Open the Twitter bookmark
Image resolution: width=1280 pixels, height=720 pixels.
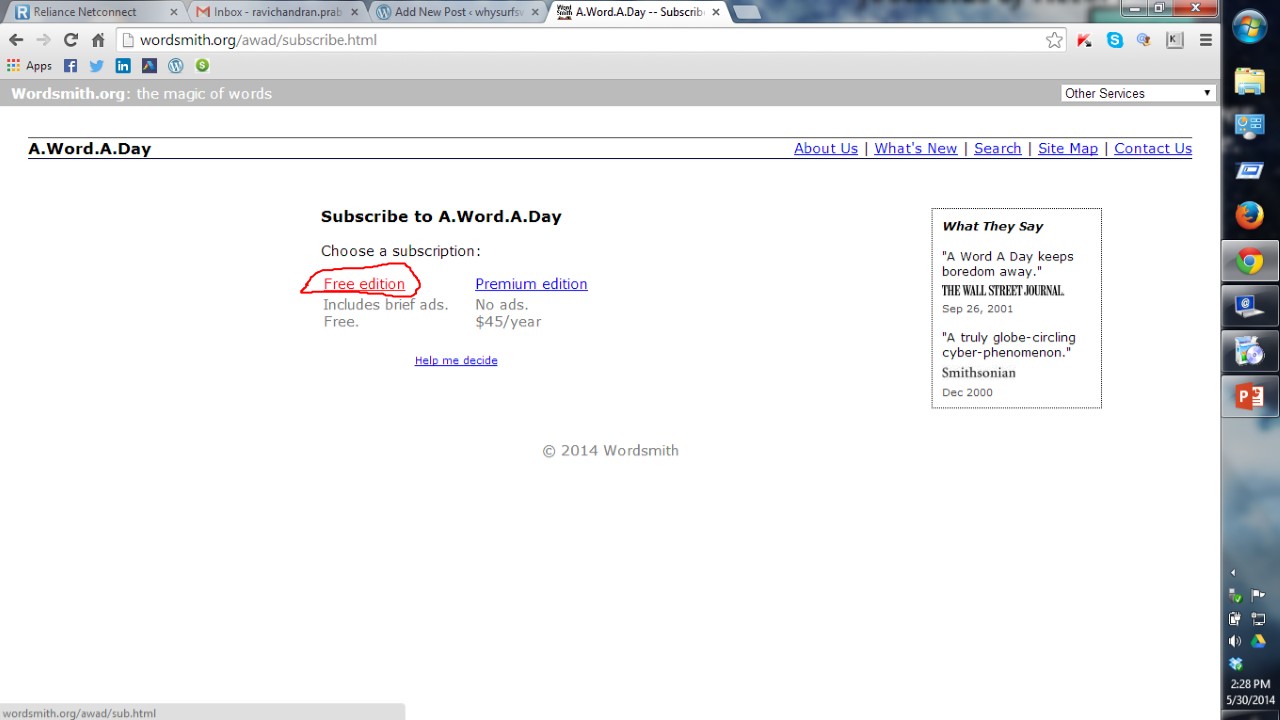tap(96, 66)
